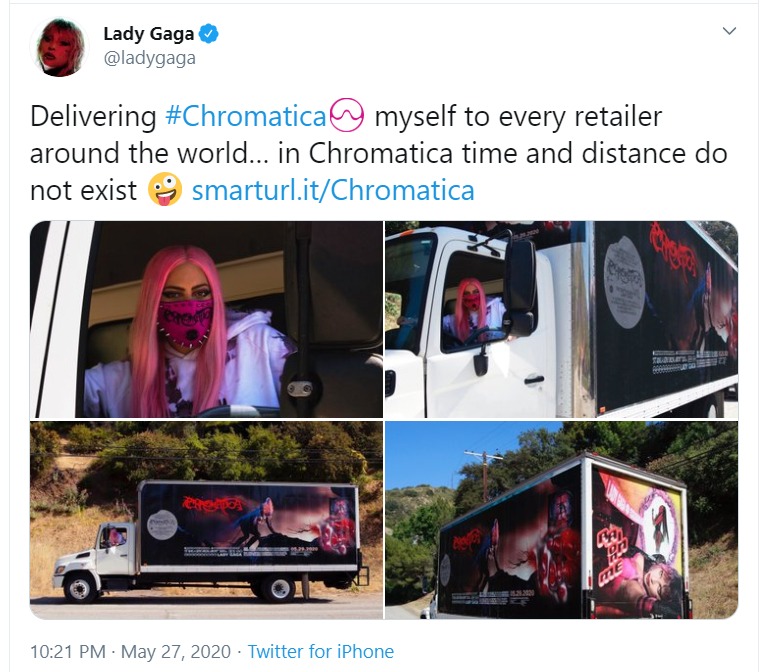
Task: Click the Lady Gaga display name
Action: (x=149, y=33)
